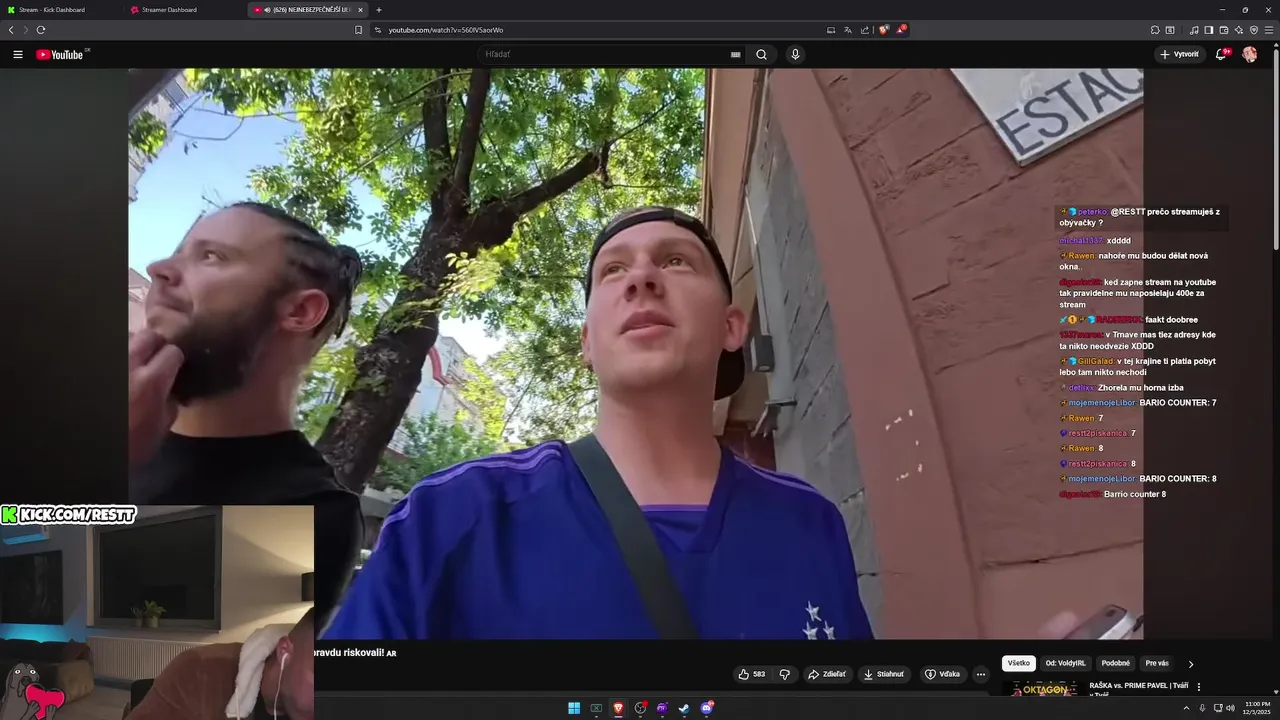
Task: Open Brave VPN shield icon in toolbar
Action: [x=1254, y=30]
